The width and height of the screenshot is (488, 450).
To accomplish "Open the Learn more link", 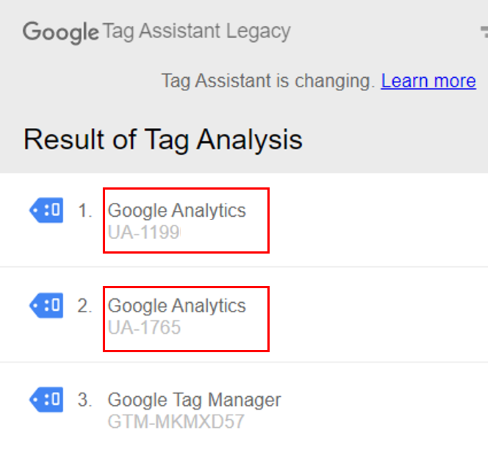I will pos(428,81).
